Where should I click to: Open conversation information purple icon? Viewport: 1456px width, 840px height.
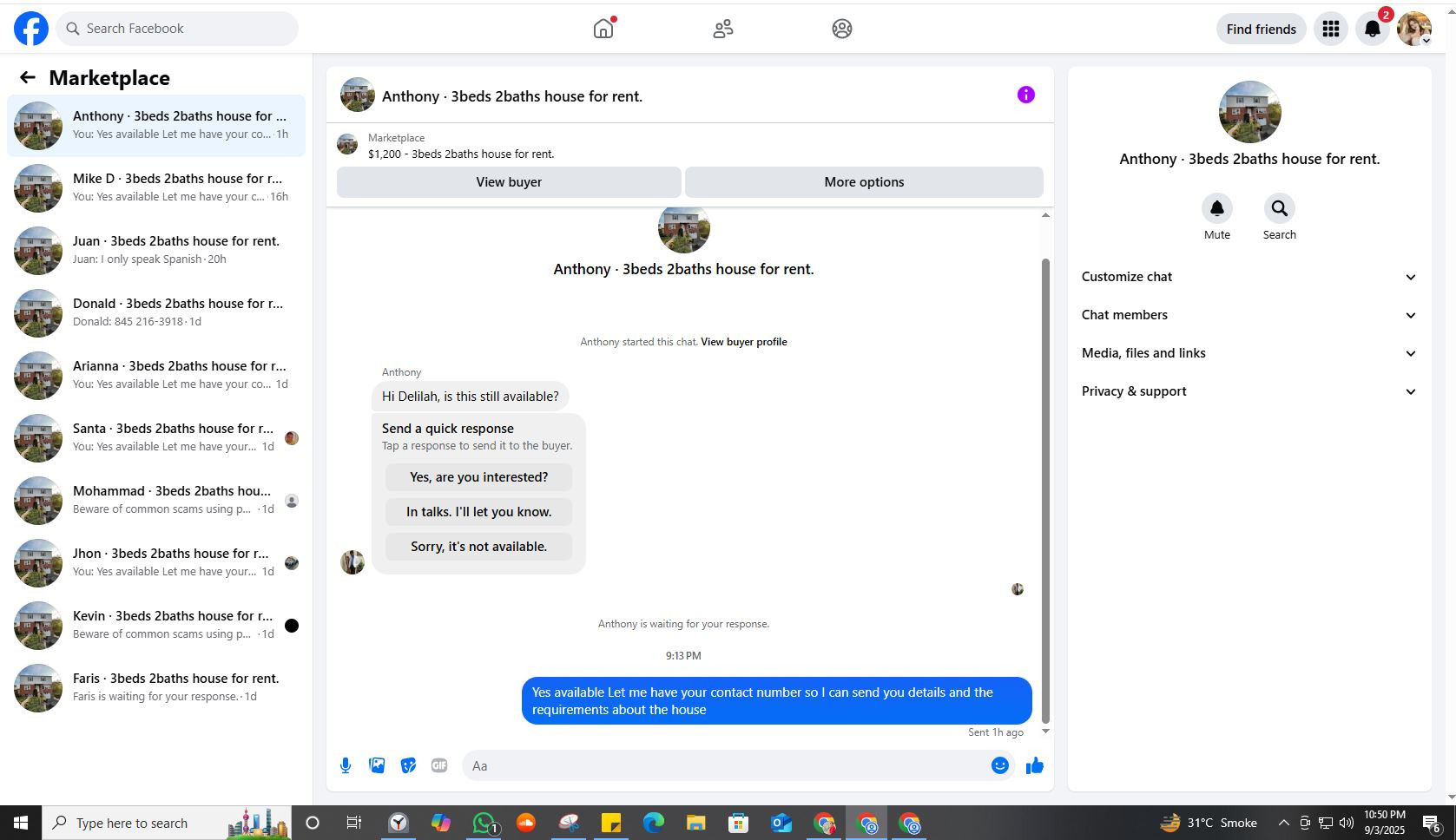(1026, 95)
